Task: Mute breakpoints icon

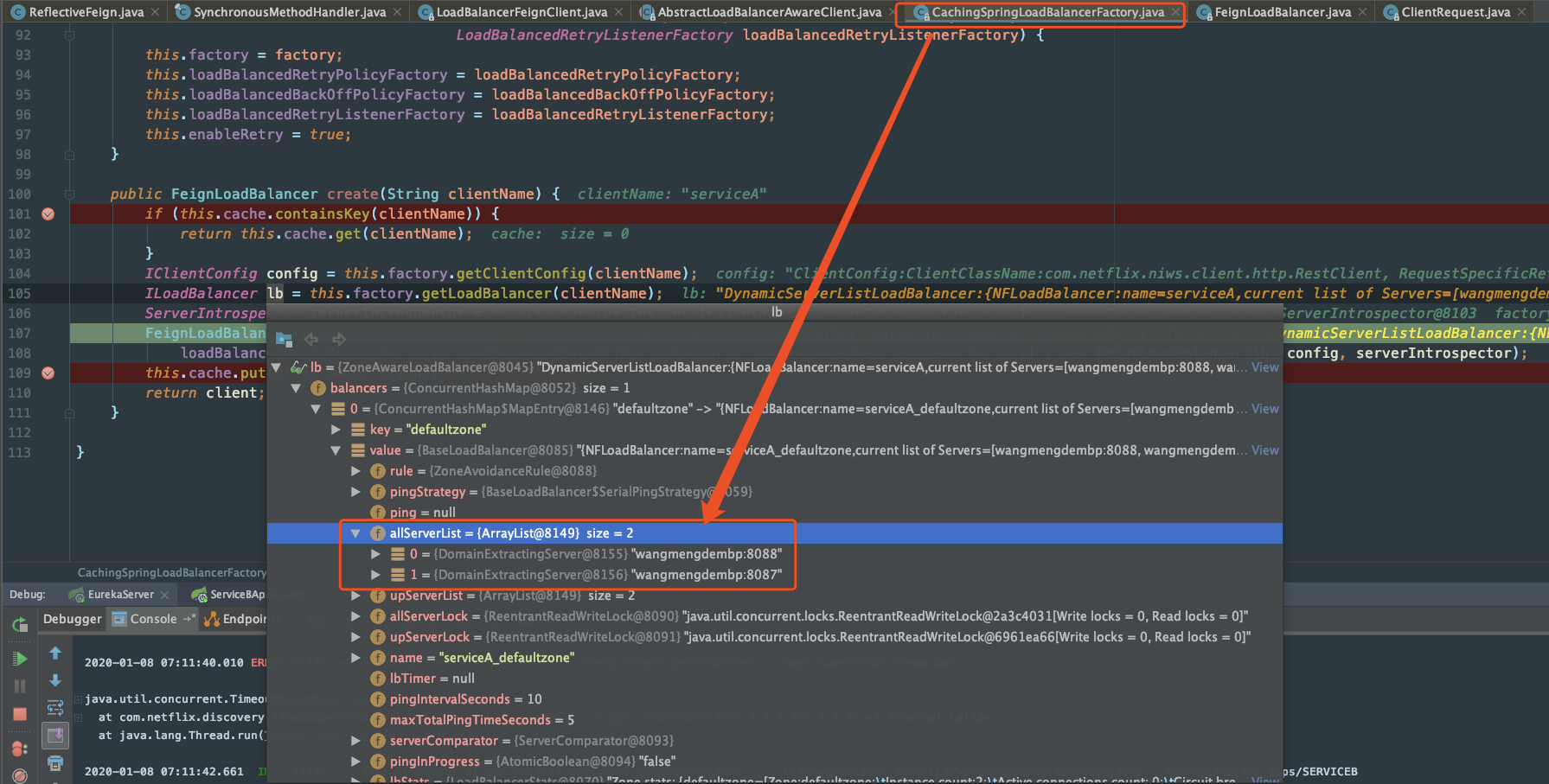Action: point(19,776)
